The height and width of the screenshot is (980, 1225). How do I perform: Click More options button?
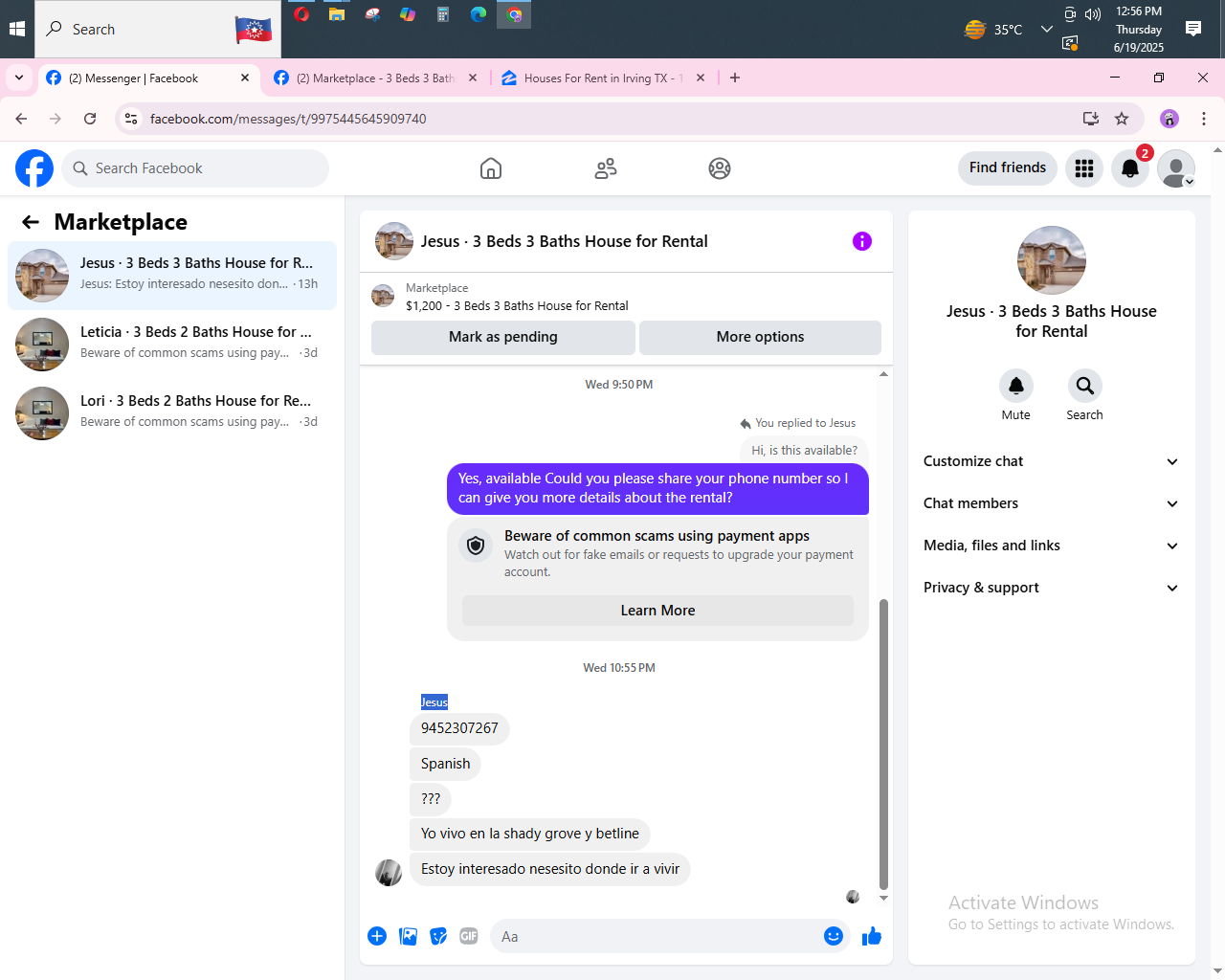click(760, 337)
